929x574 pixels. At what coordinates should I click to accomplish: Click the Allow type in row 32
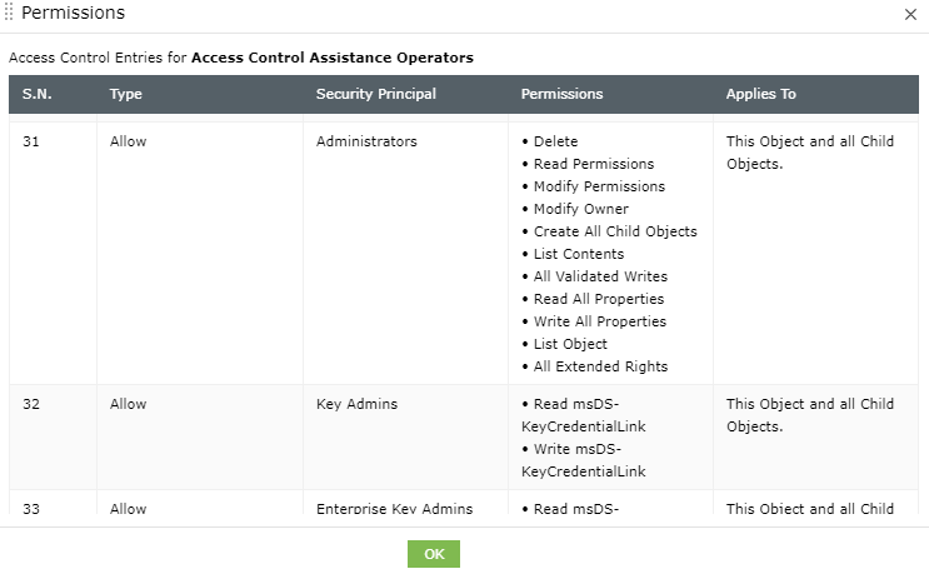coord(128,404)
